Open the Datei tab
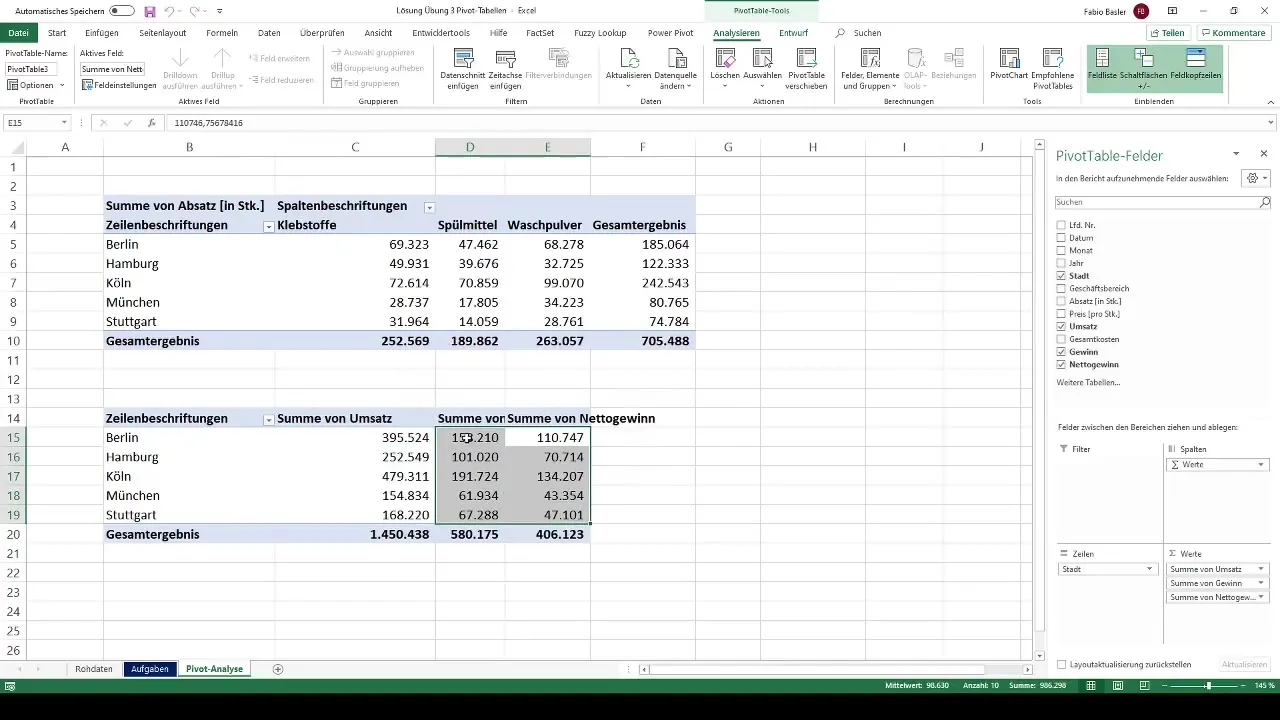Image resolution: width=1280 pixels, height=720 pixels. 19,33
